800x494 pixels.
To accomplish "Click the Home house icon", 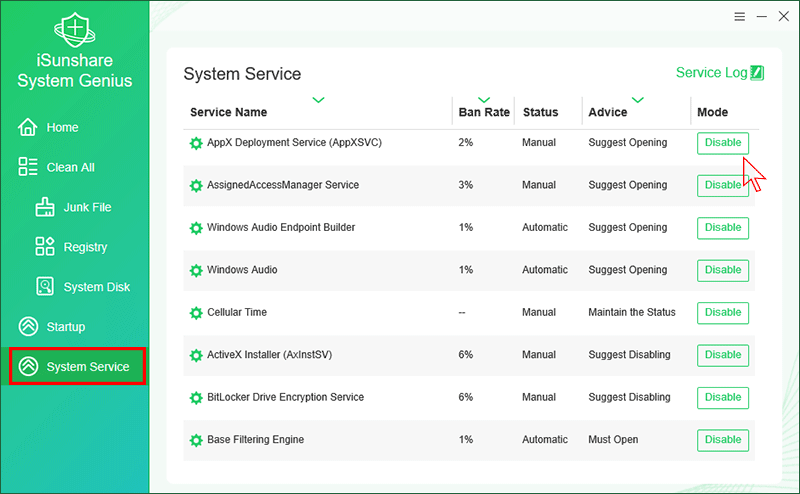I will [28, 127].
